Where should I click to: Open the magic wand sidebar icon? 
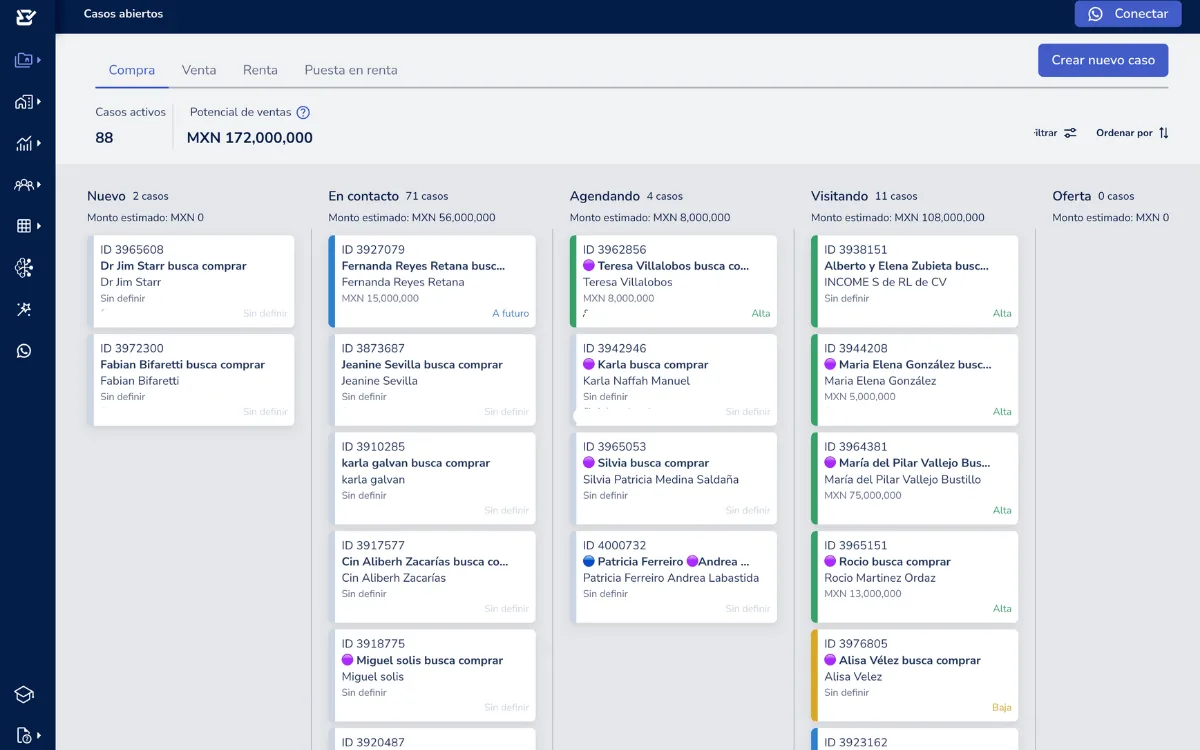coord(25,309)
